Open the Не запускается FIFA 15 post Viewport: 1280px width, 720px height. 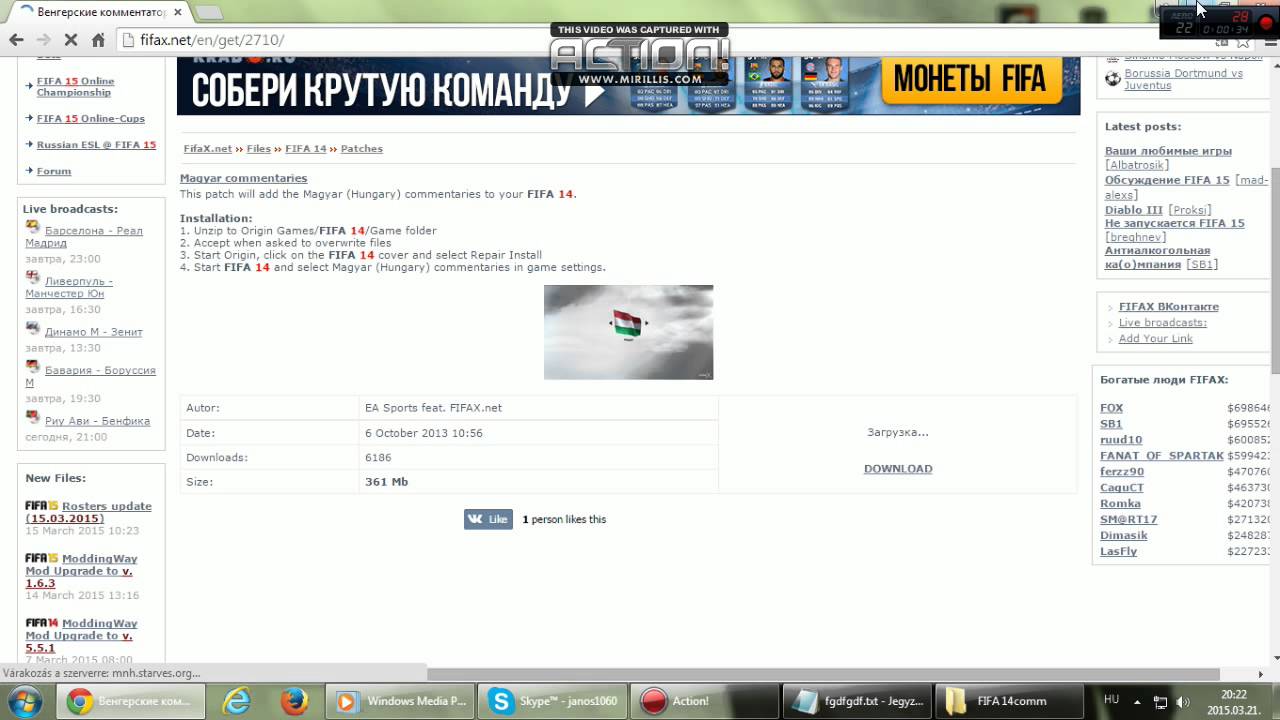point(1175,223)
